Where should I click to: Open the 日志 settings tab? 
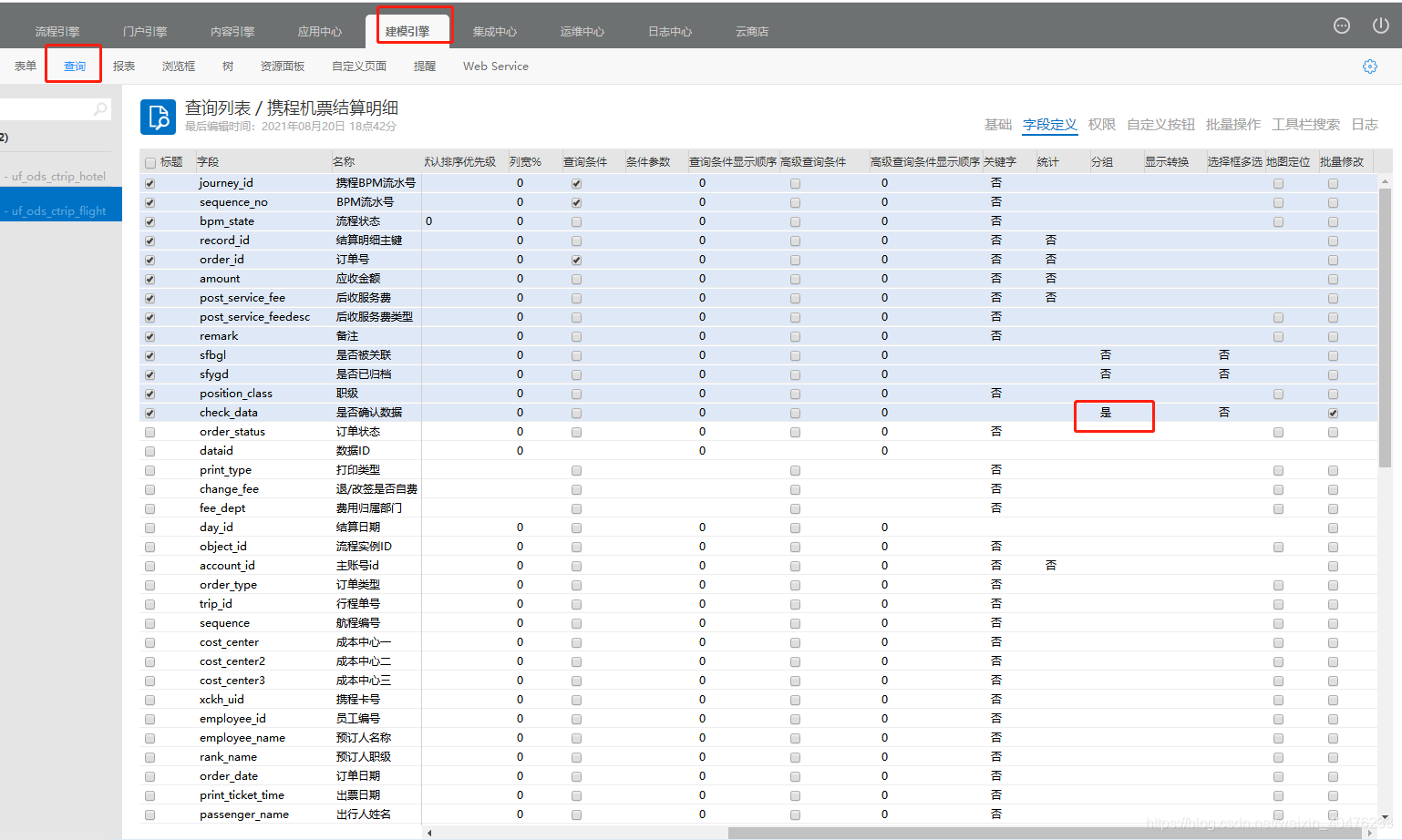pos(1365,125)
